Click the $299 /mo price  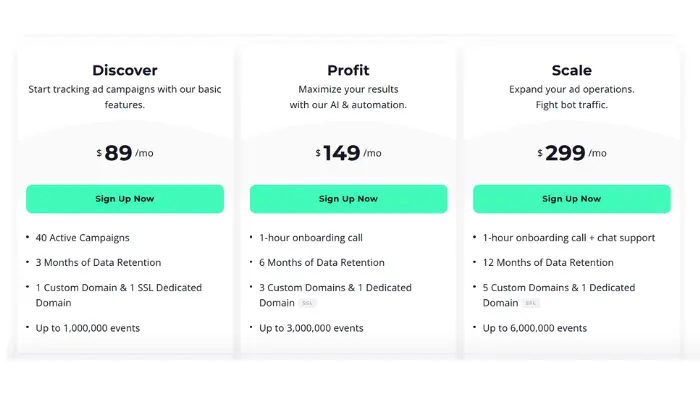pos(571,153)
